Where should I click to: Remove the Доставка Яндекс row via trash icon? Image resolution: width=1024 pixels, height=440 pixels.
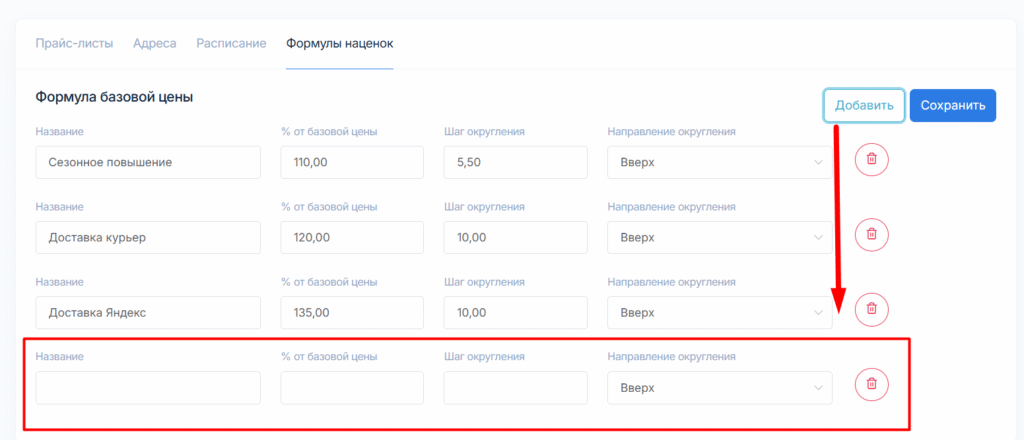pyautogui.click(x=871, y=309)
